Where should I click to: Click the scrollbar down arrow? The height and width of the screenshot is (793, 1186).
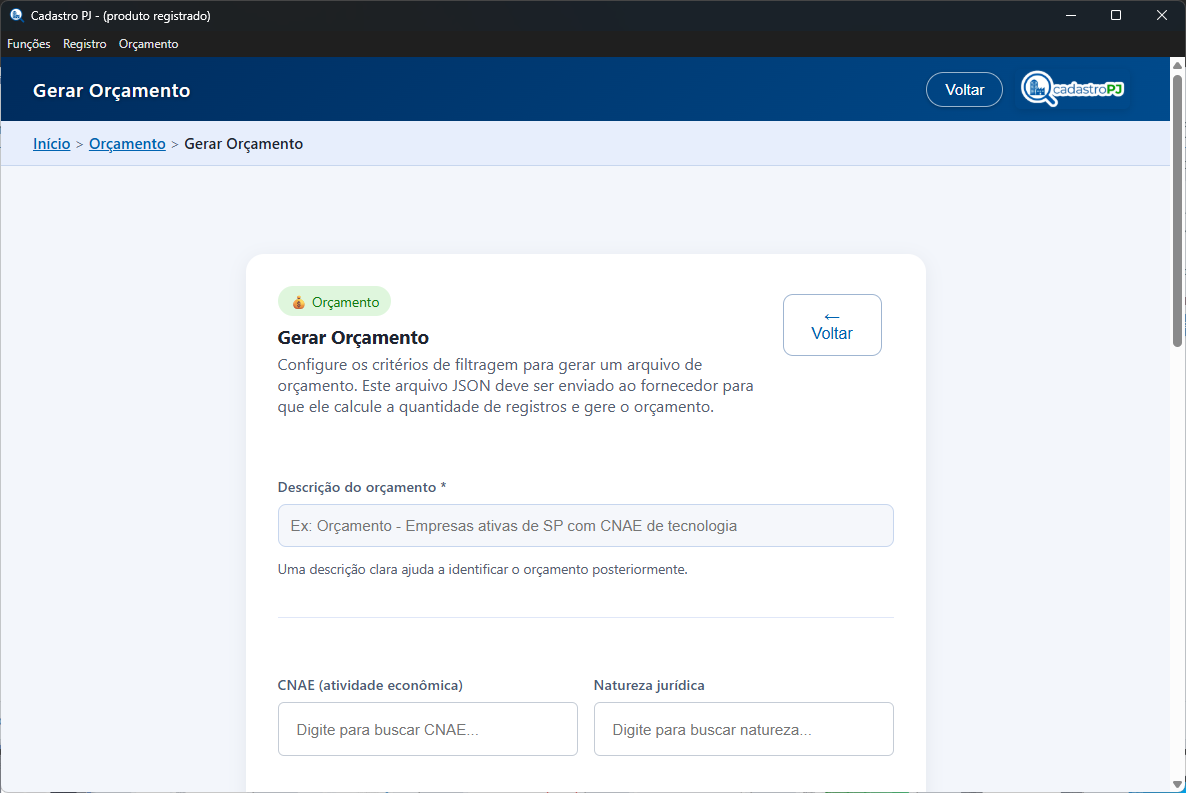point(1177,783)
